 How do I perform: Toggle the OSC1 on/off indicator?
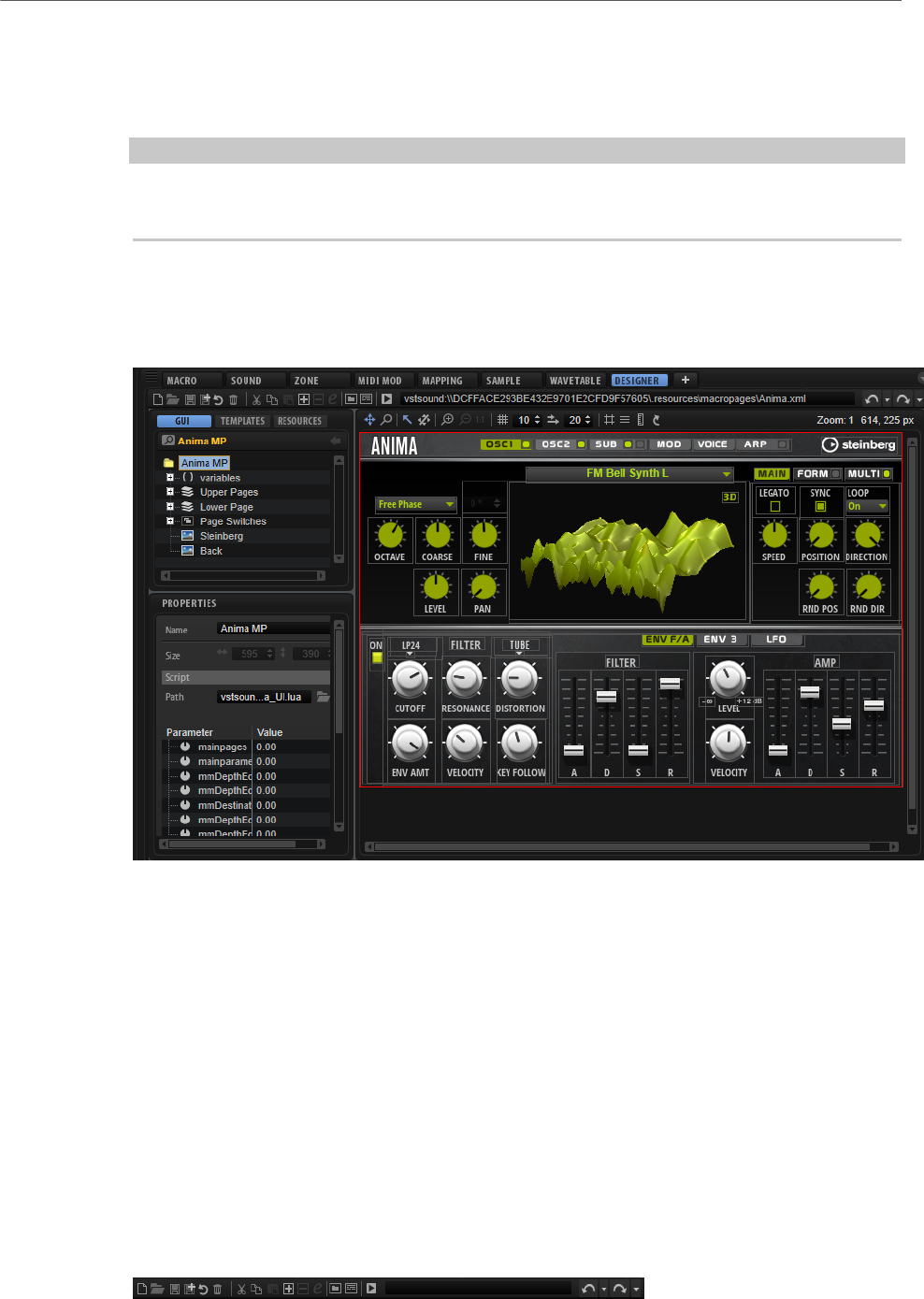(526, 444)
